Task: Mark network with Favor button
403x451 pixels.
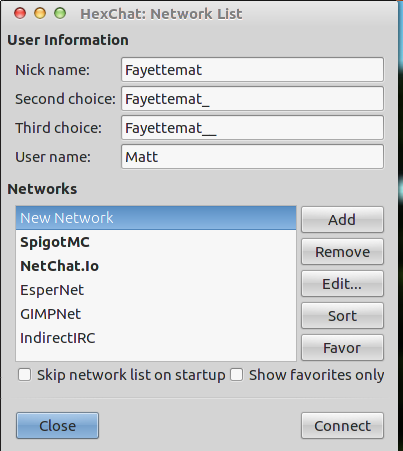Action: coord(342,348)
